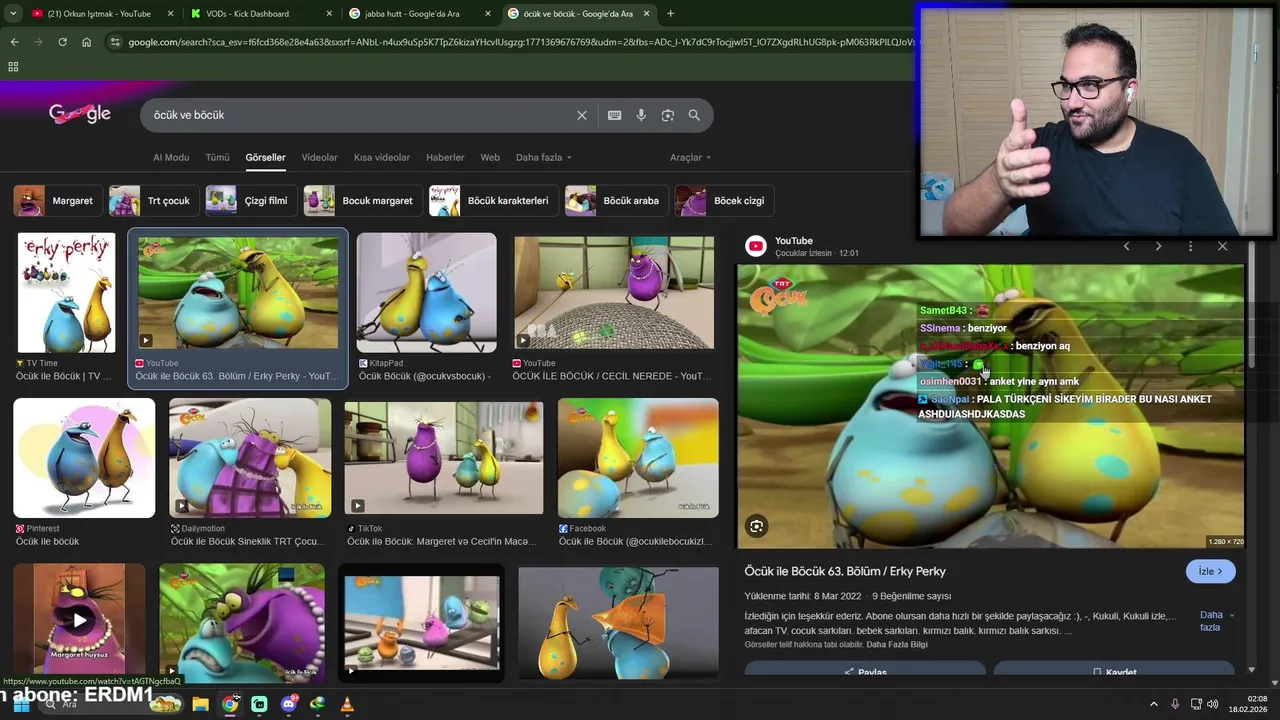
Task: Go back using browser back arrow
Action: point(14,42)
